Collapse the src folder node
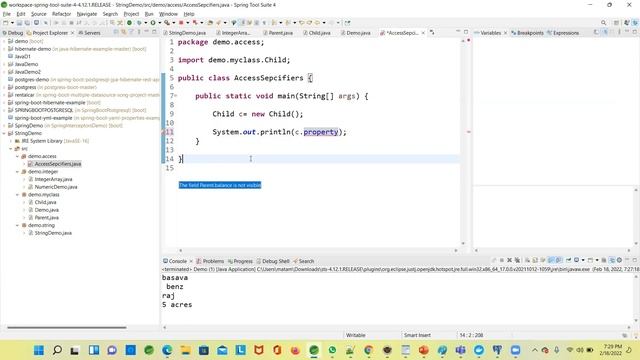Screen dimensions: 640x360 tap(11, 149)
